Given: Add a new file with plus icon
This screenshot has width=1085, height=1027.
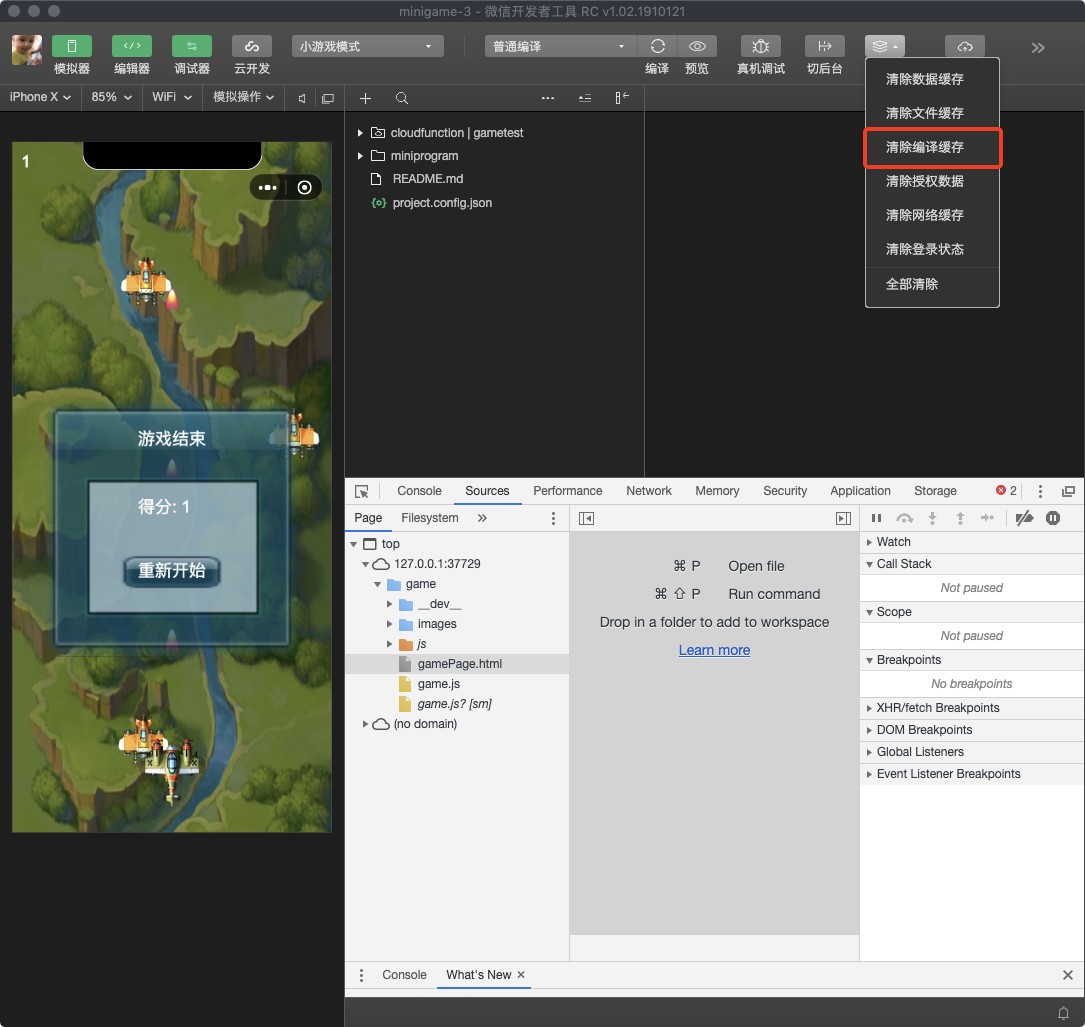Looking at the screenshot, I should pyautogui.click(x=365, y=98).
